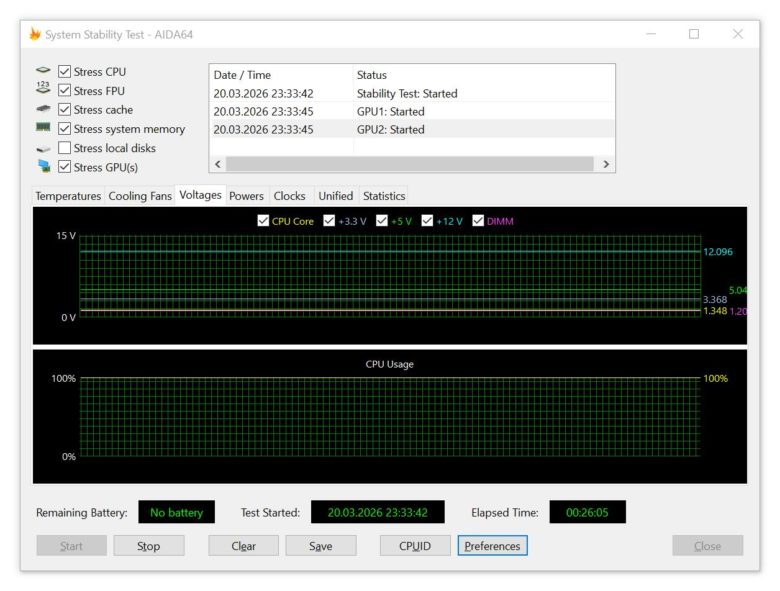This screenshot has width=780, height=591.
Task: Show the Unified tab
Action: click(336, 196)
